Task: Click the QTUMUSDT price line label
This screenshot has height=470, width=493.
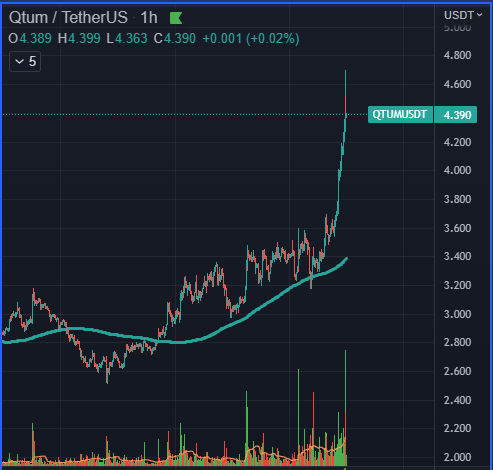Action: click(x=400, y=115)
